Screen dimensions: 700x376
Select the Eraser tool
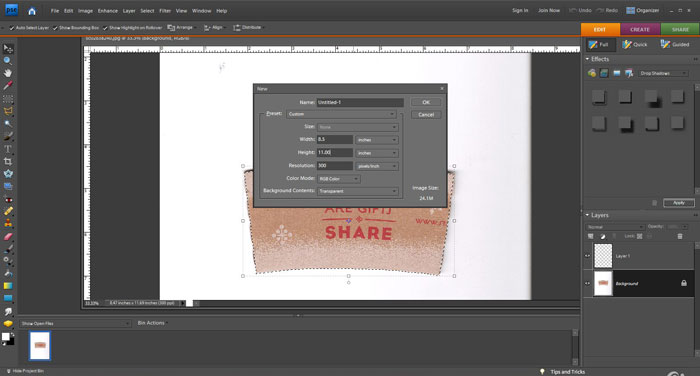coord(8,236)
